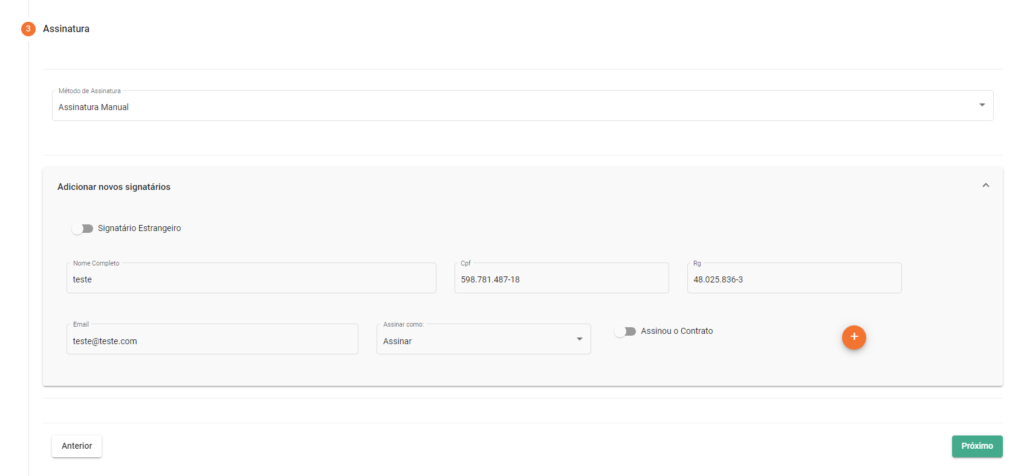Click the Nome Completo input field
This screenshot has width=1024, height=476.
pyautogui.click(x=250, y=279)
